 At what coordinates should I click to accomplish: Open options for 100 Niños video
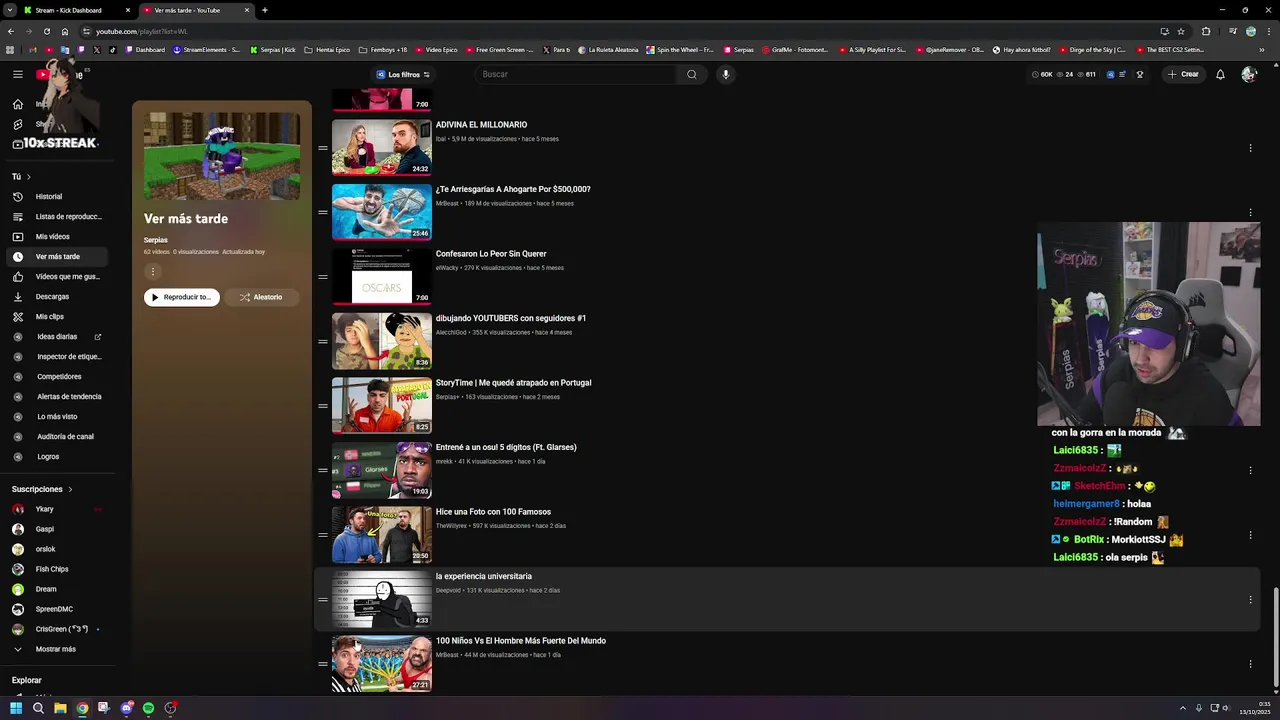[x=1250, y=664]
